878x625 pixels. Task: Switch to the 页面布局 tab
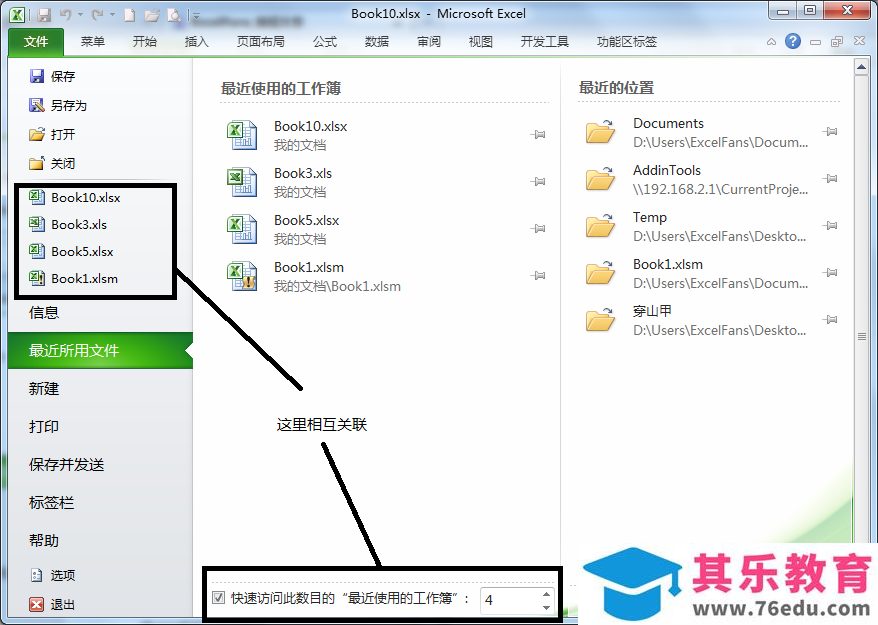(260, 41)
